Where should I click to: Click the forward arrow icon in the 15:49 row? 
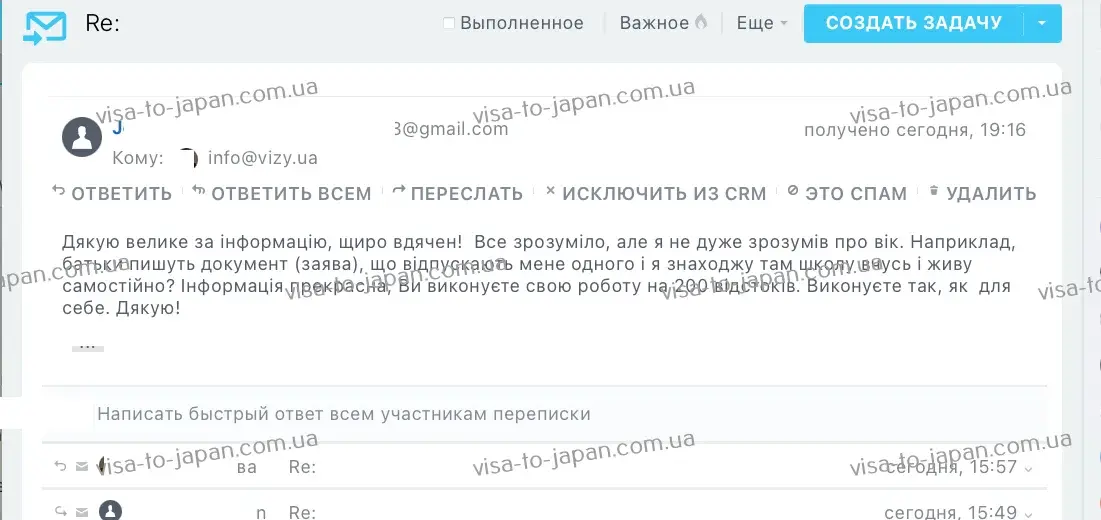click(60, 512)
